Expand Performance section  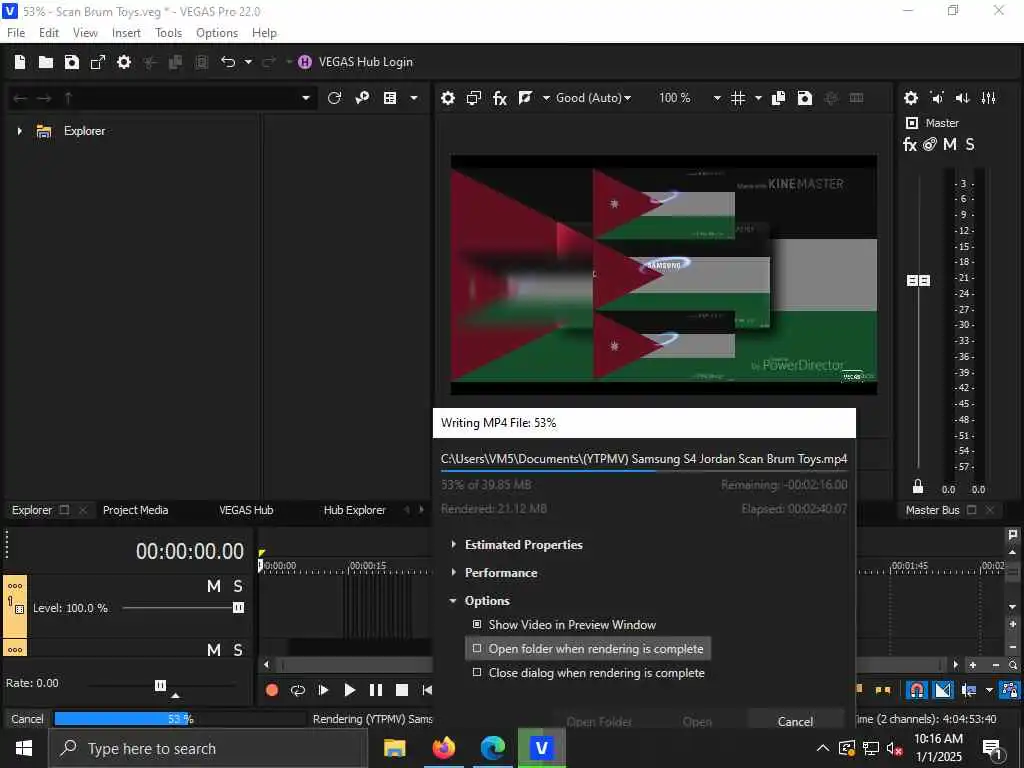pyautogui.click(x=494, y=573)
